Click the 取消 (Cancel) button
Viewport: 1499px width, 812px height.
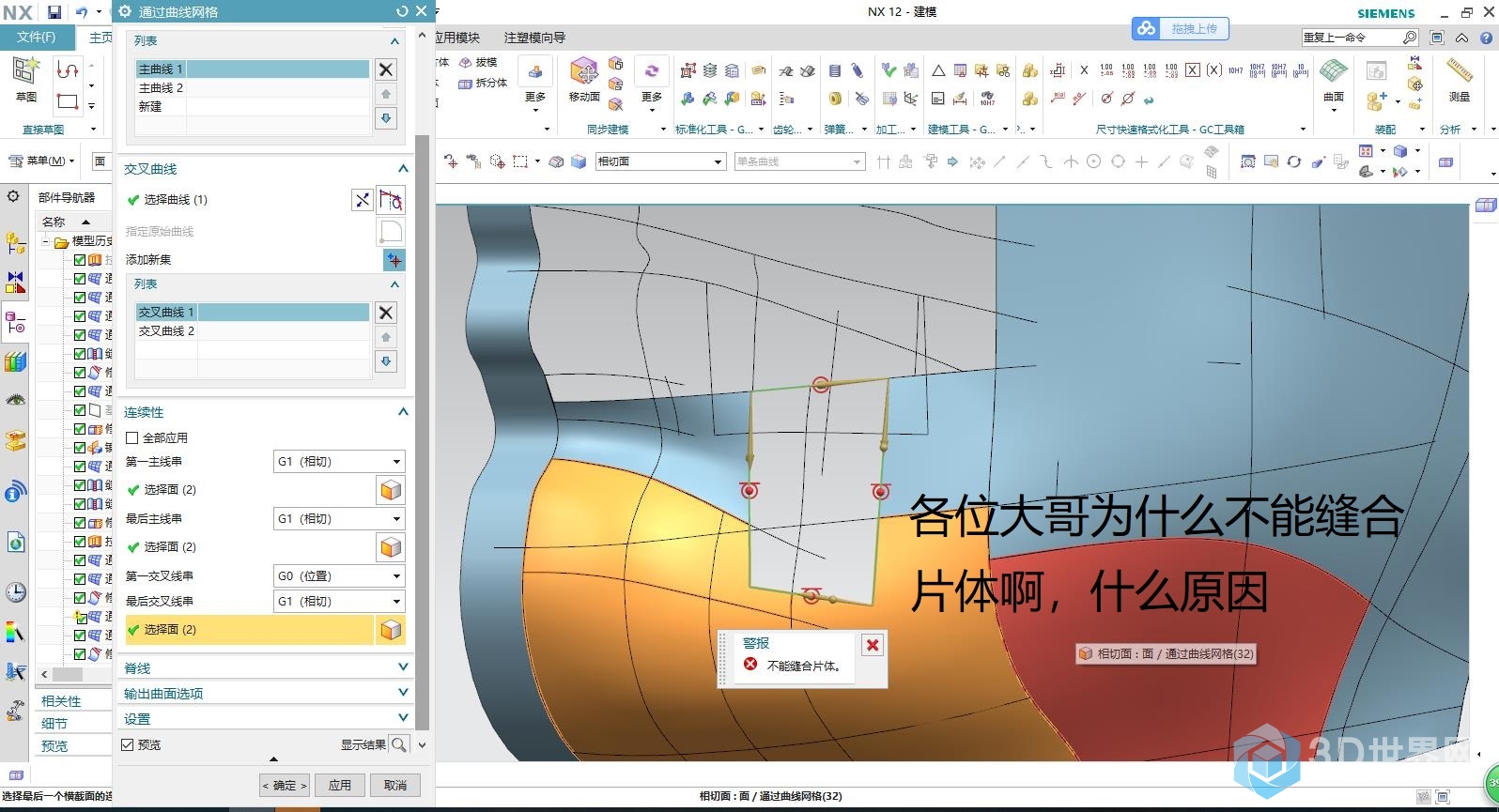click(395, 785)
